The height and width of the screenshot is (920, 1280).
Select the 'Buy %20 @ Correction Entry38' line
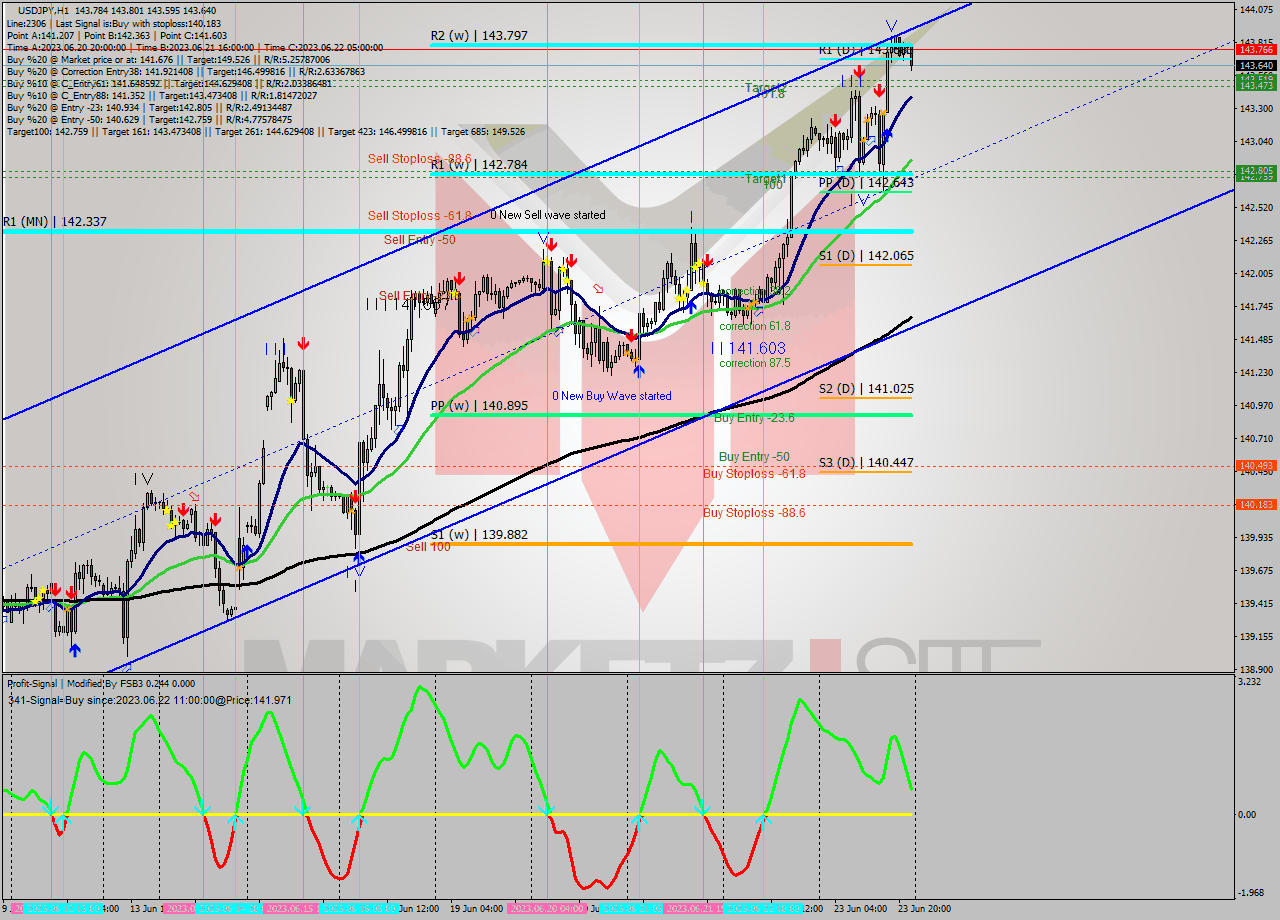tap(186, 72)
